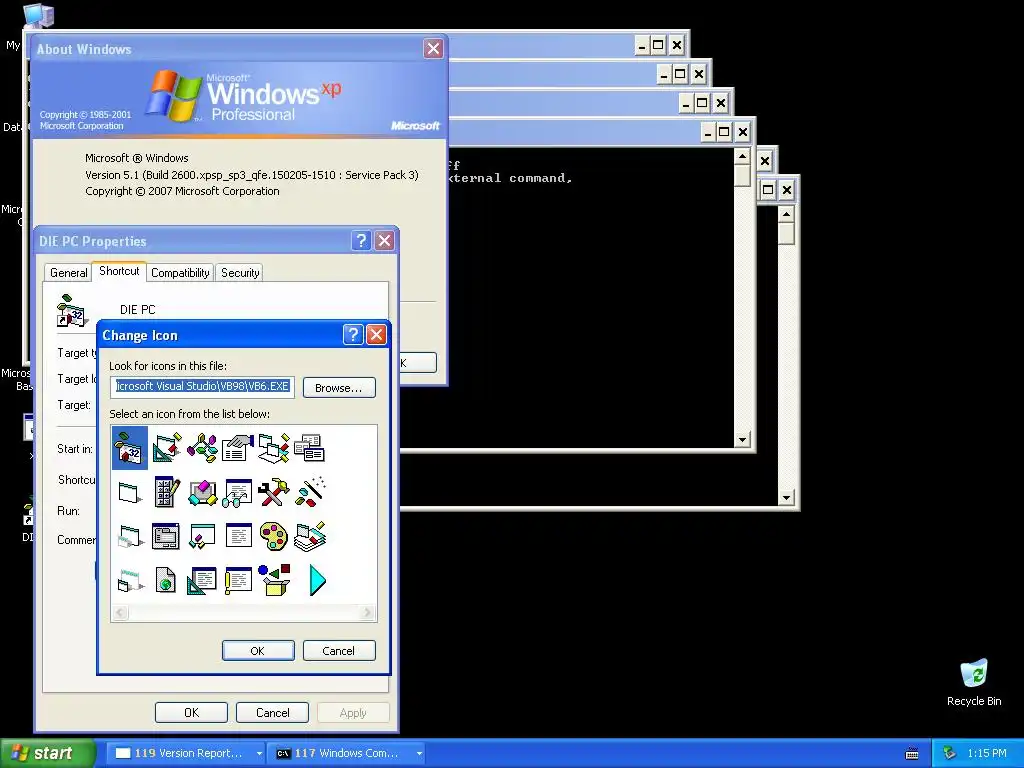Choose the monitor with colored blocks icon
This screenshot has width=1024, height=768.
click(x=202, y=492)
